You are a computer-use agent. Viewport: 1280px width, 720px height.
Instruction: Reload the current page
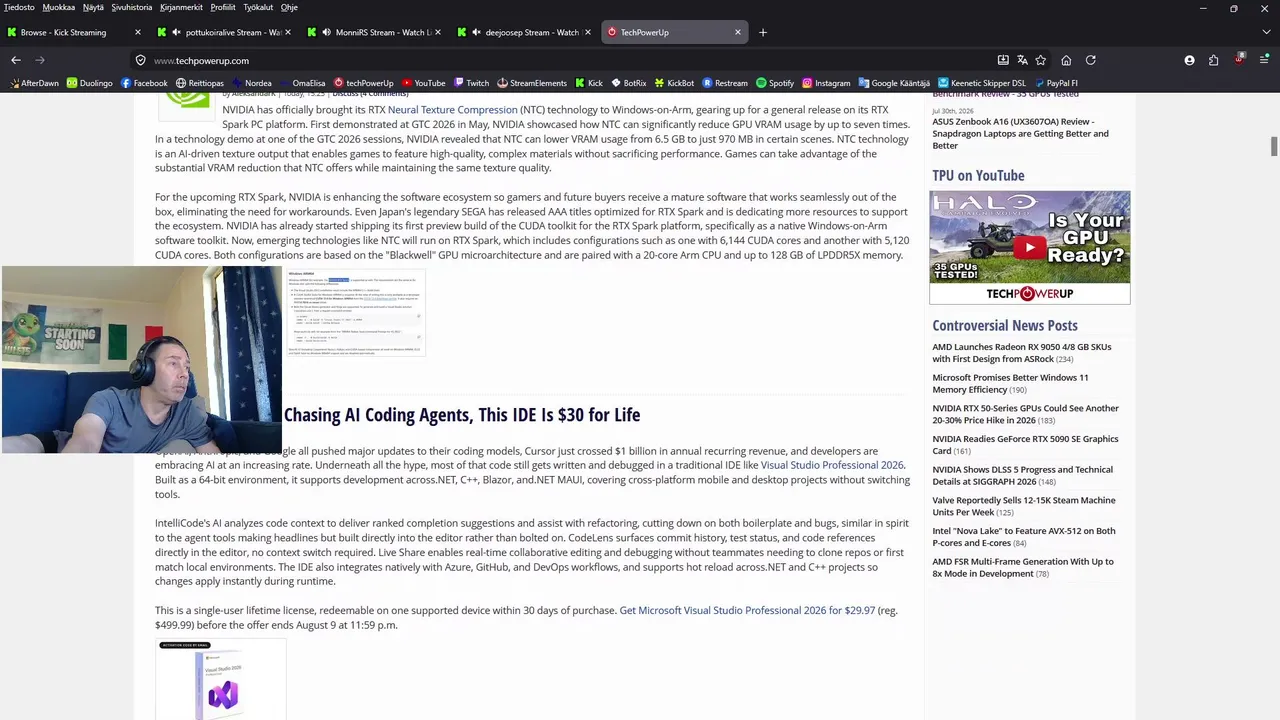pos(1091,60)
